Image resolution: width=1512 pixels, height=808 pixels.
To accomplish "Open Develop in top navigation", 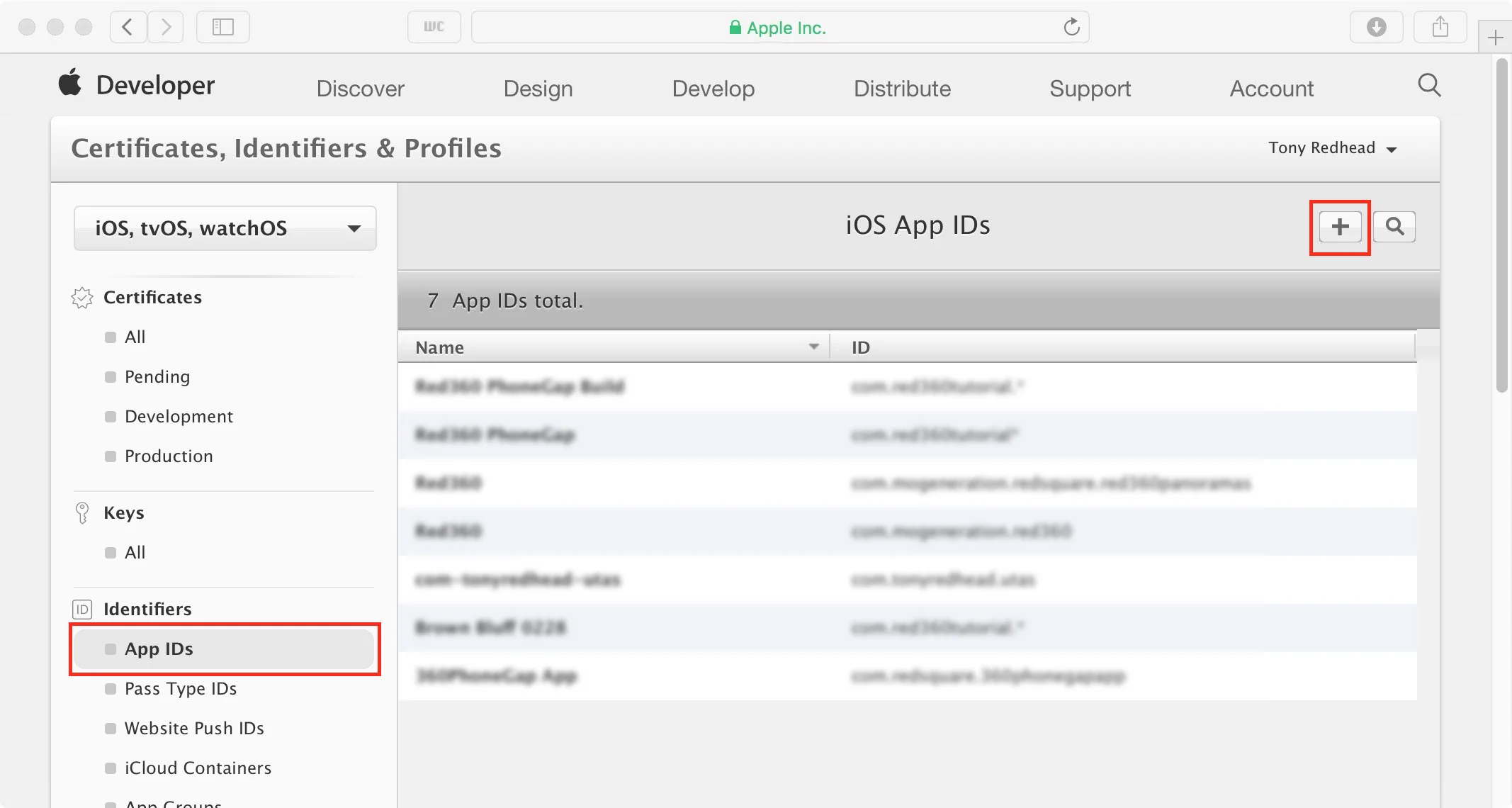I will [713, 89].
